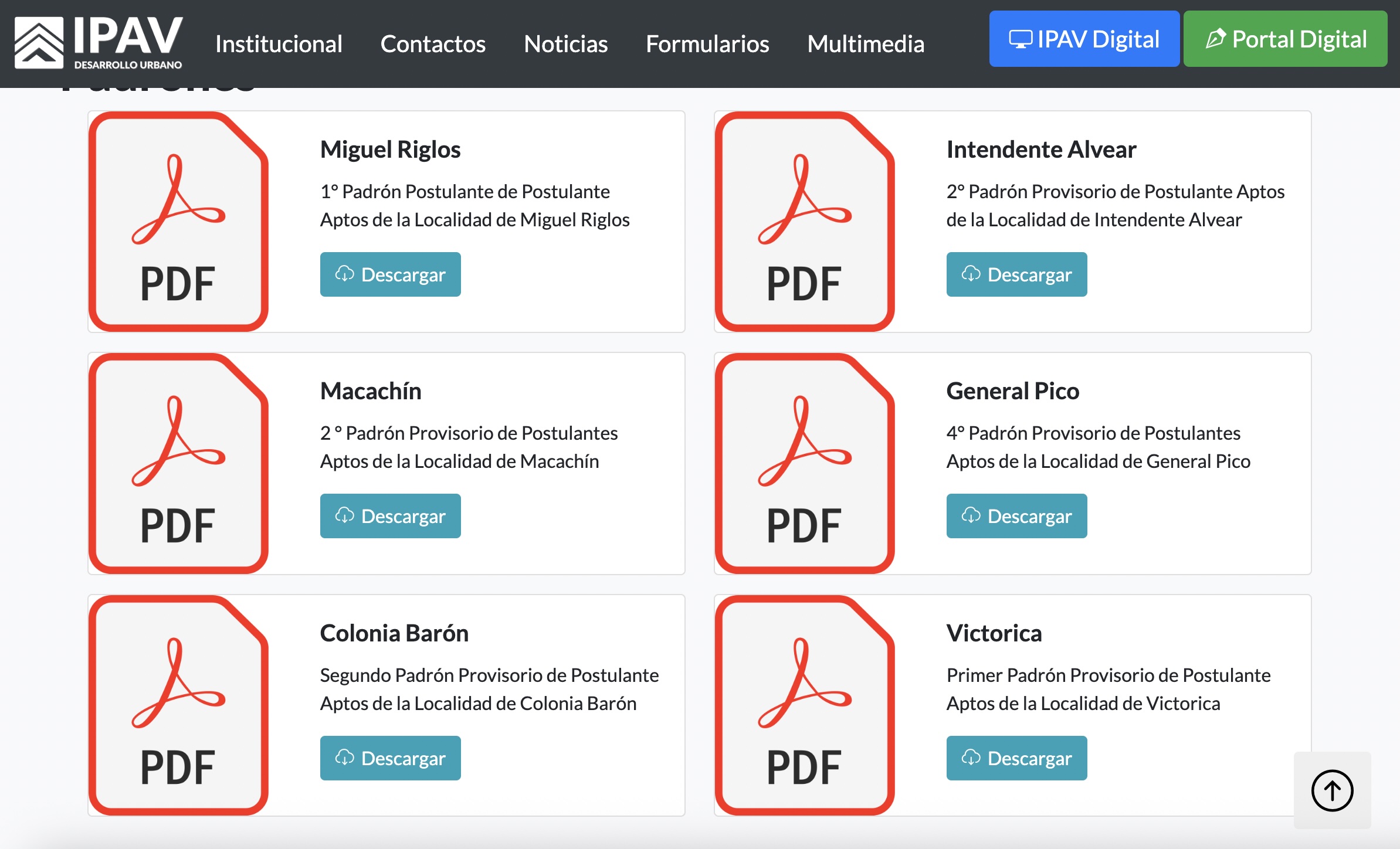Screen dimensions: 1400x849
Task: Download the General Pico padrón
Action: pos(1016,516)
